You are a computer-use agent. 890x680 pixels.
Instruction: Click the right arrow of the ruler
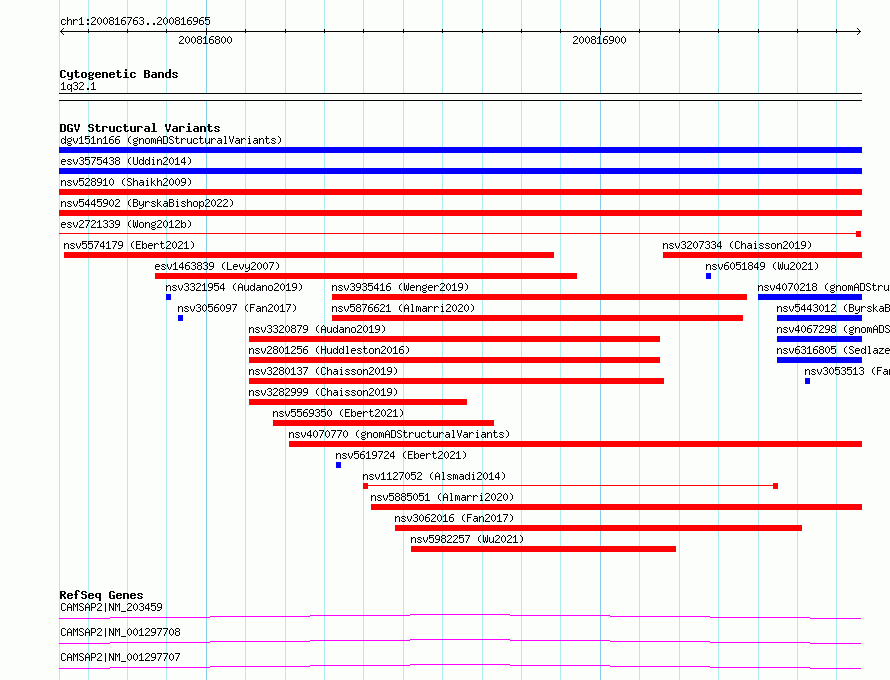tap(859, 31)
